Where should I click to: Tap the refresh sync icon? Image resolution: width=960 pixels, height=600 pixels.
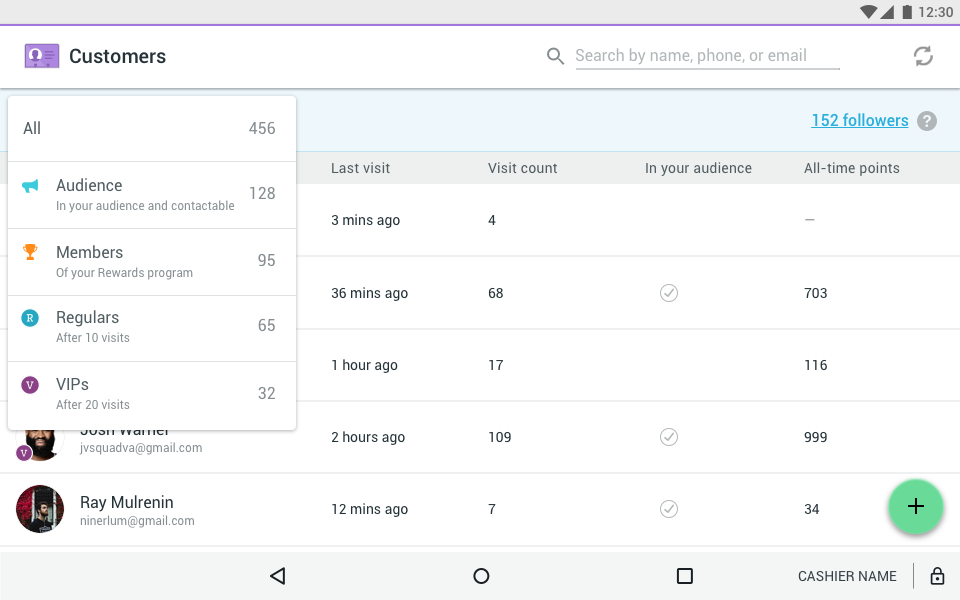point(923,56)
